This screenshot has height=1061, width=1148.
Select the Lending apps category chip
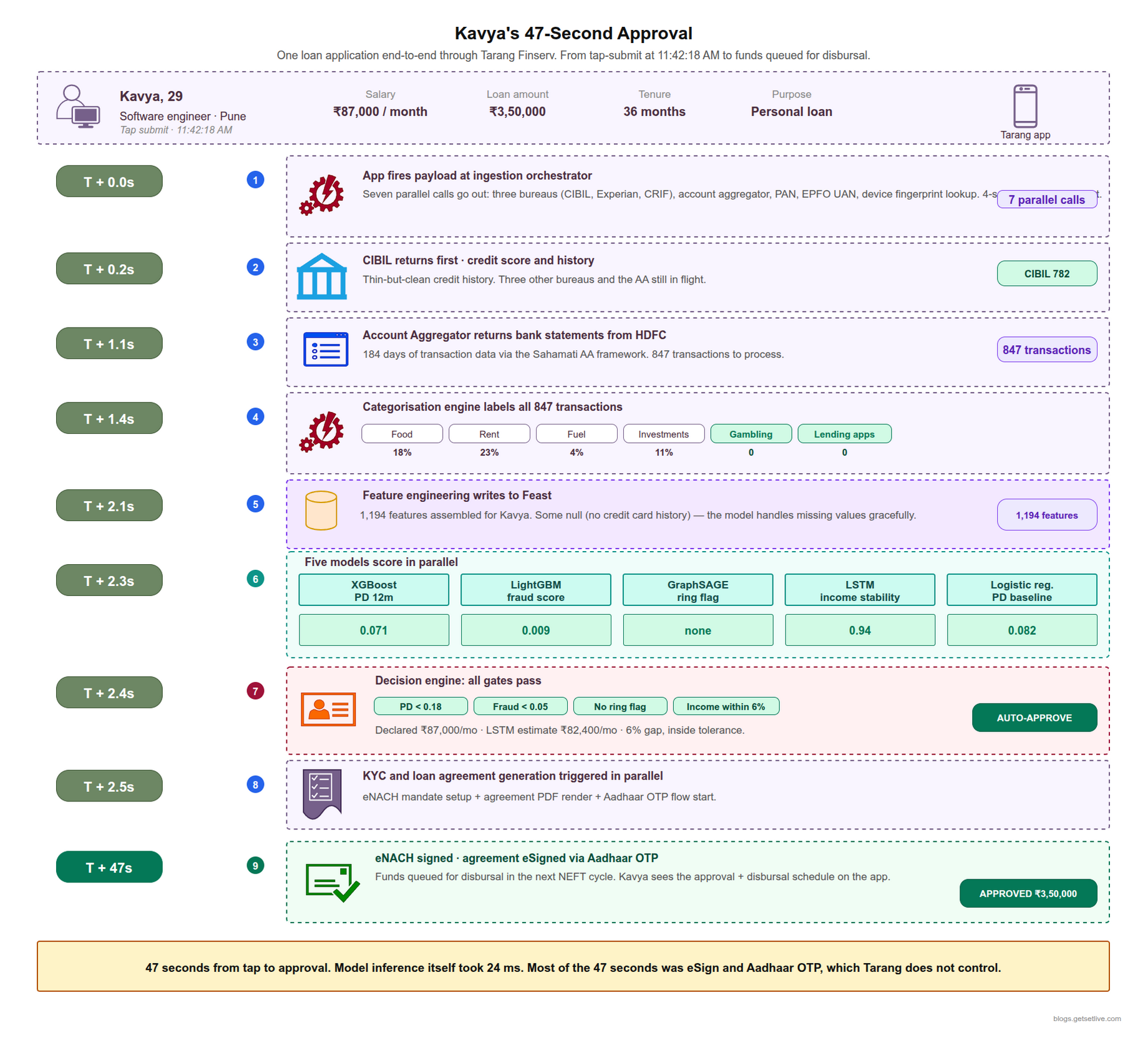845,434
